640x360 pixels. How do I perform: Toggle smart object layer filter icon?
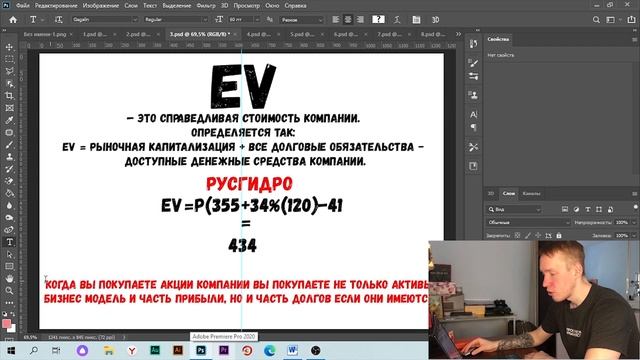[x=610, y=209]
